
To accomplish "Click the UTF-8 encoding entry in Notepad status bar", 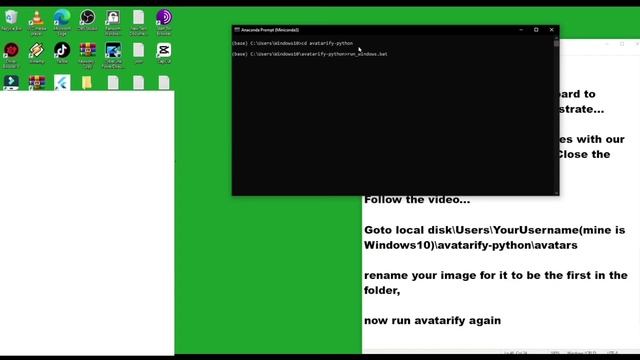I will click(612, 352).
